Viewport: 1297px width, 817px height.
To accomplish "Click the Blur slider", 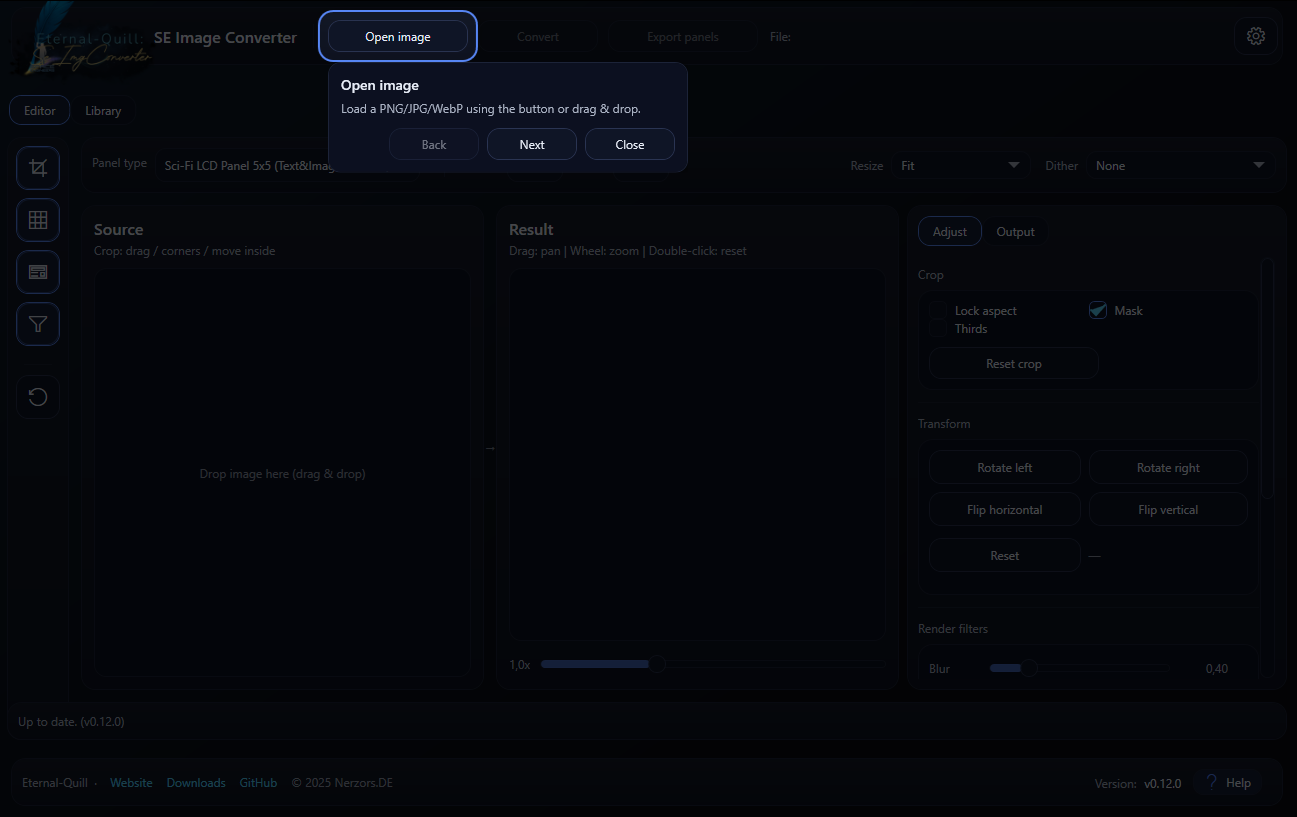I will tap(1080, 668).
